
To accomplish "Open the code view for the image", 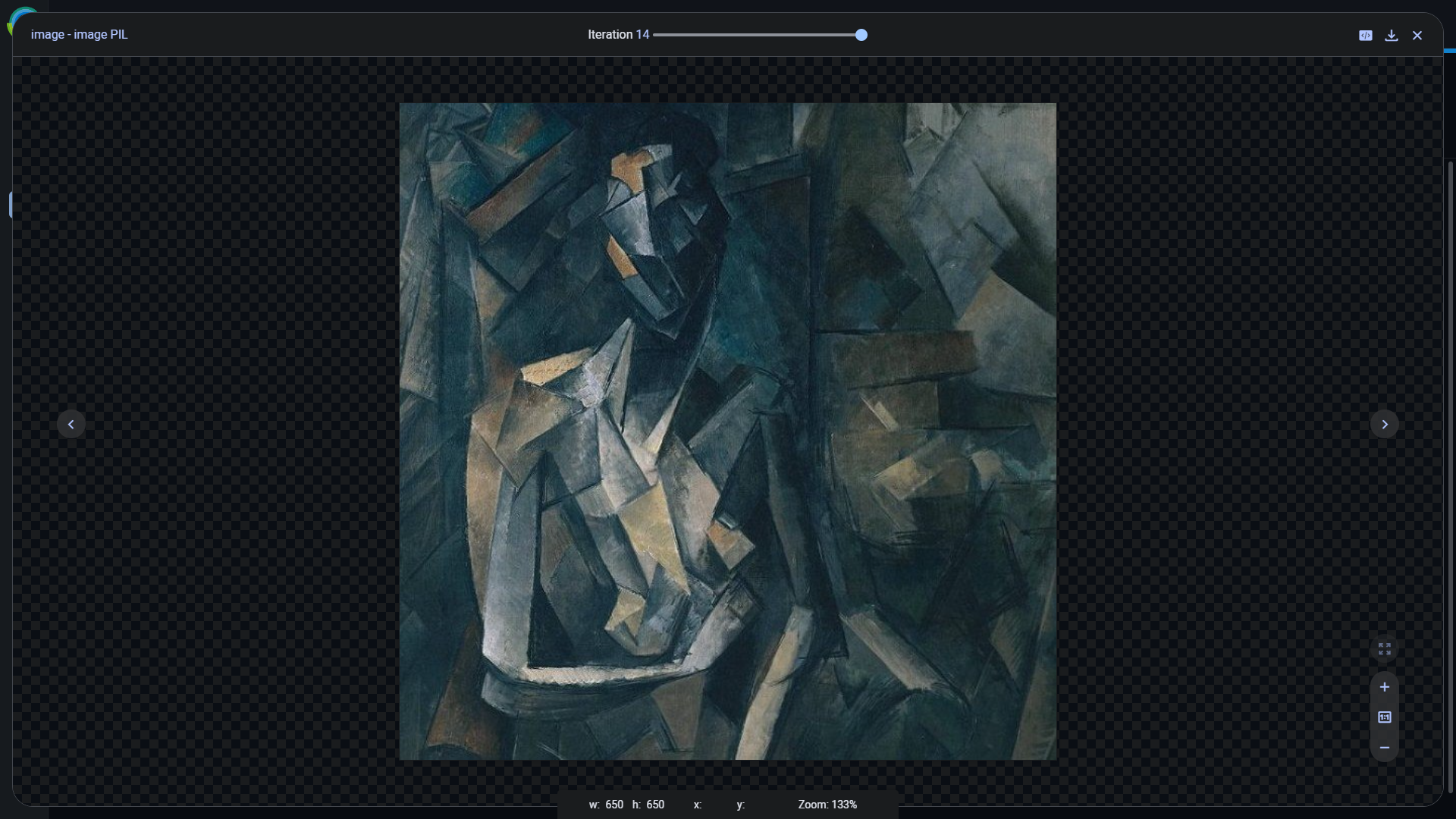I will [1366, 35].
